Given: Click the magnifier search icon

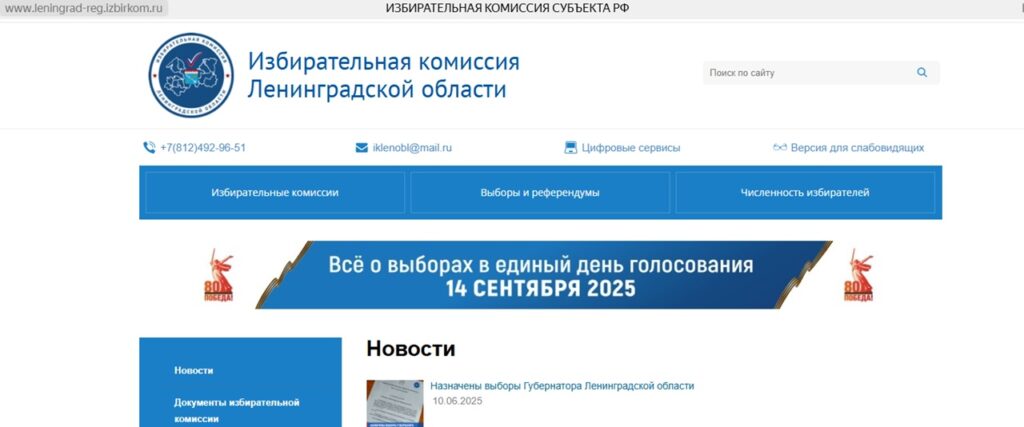Looking at the screenshot, I should pyautogui.click(x=921, y=73).
